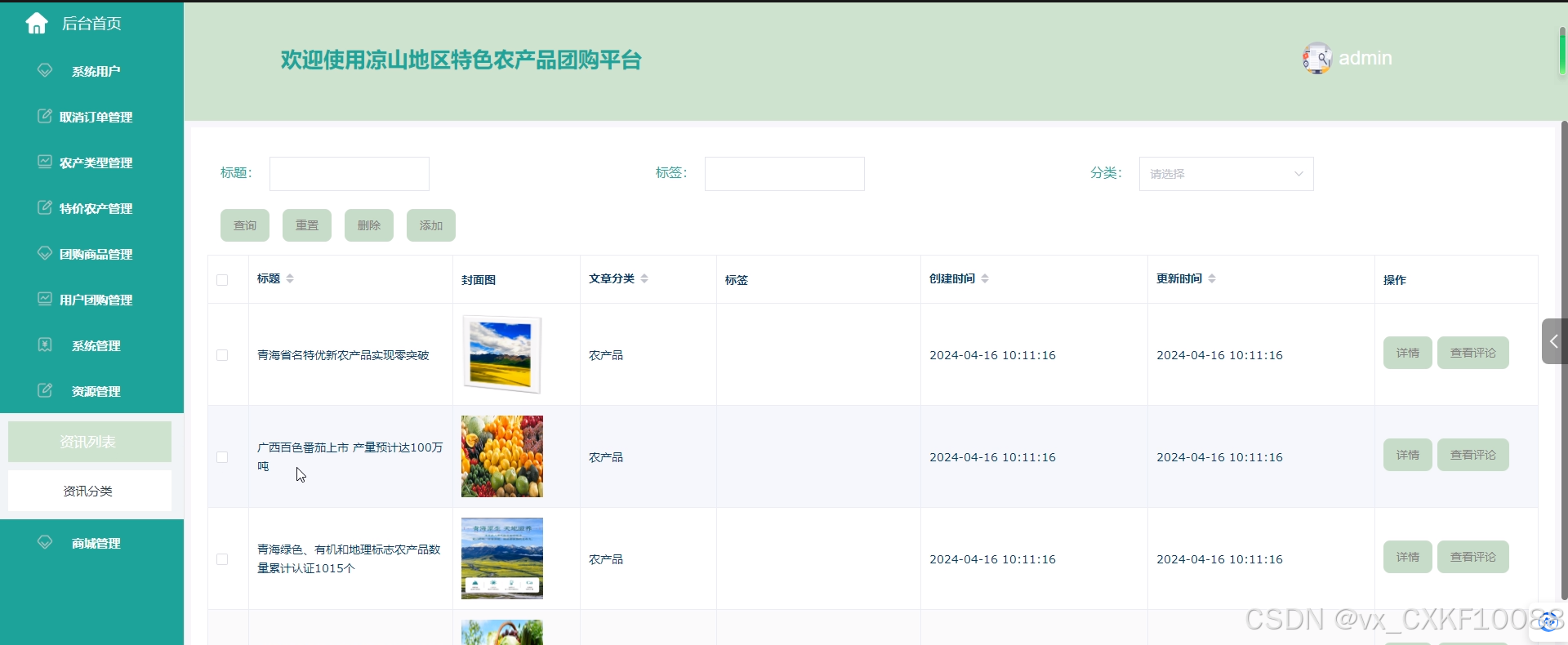Image resolution: width=1568 pixels, height=645 pixels.
Task: Click the 封面图 column header
Action: (x=479, y=280)
